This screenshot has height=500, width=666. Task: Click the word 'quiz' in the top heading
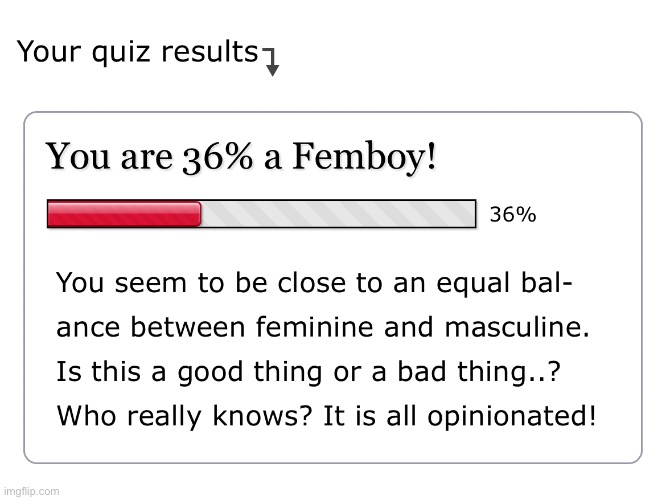click(121, 54)
